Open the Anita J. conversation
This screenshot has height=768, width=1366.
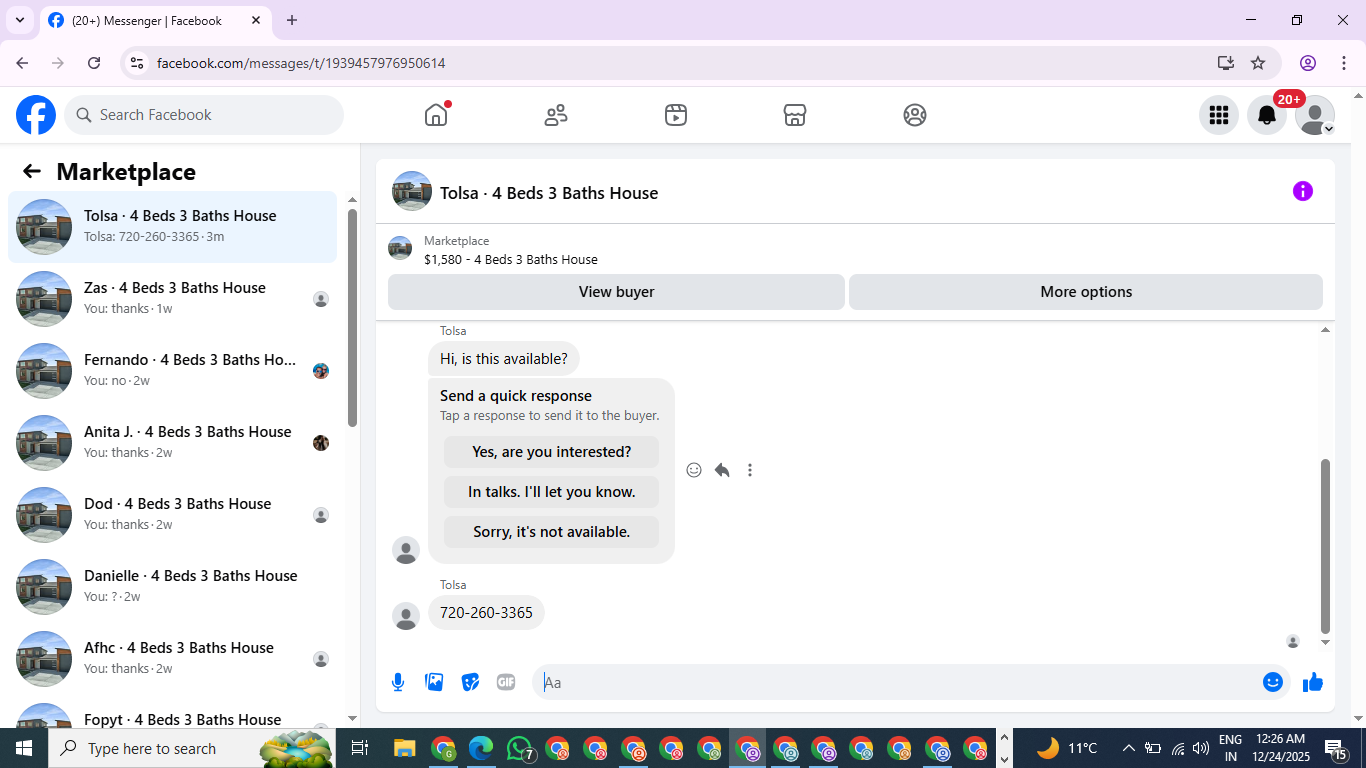(x=172, y=443)
